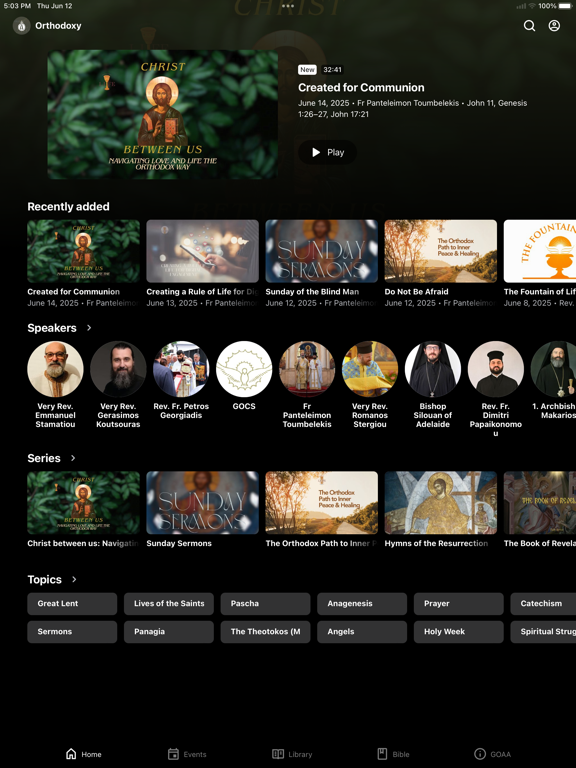Switch to the GOAA tab

point(493,754)
